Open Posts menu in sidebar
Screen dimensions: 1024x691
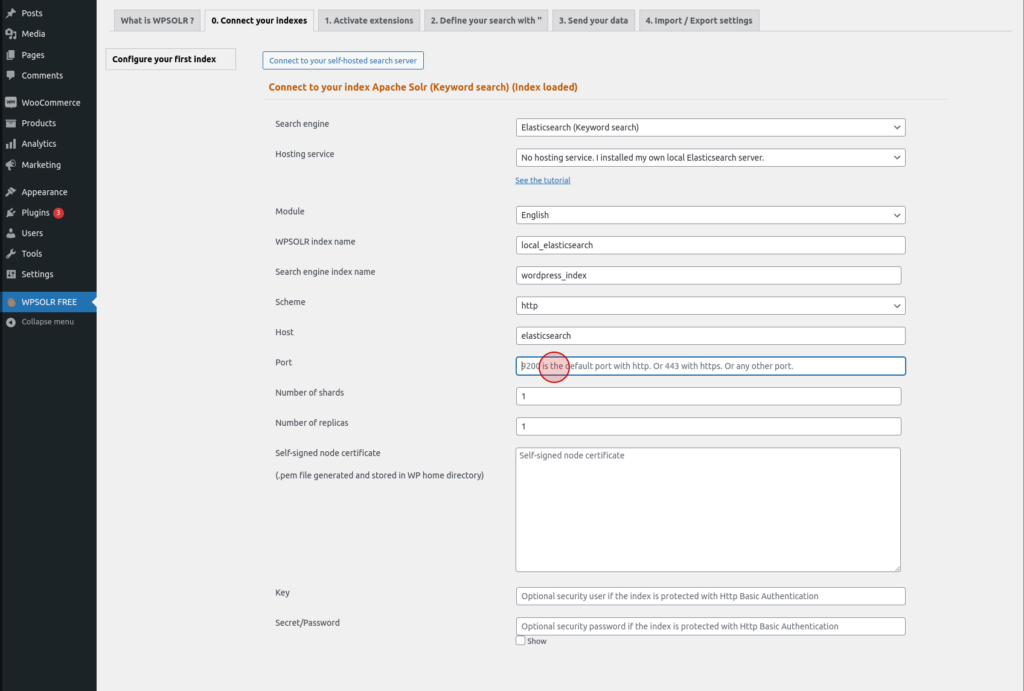point(32,13)
